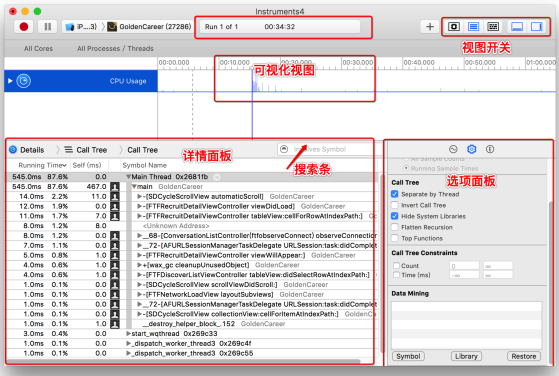This screenshot has width=559, height=376.
Task: Open the Display Settings gear inspector tab
Action: click(472, 149)
